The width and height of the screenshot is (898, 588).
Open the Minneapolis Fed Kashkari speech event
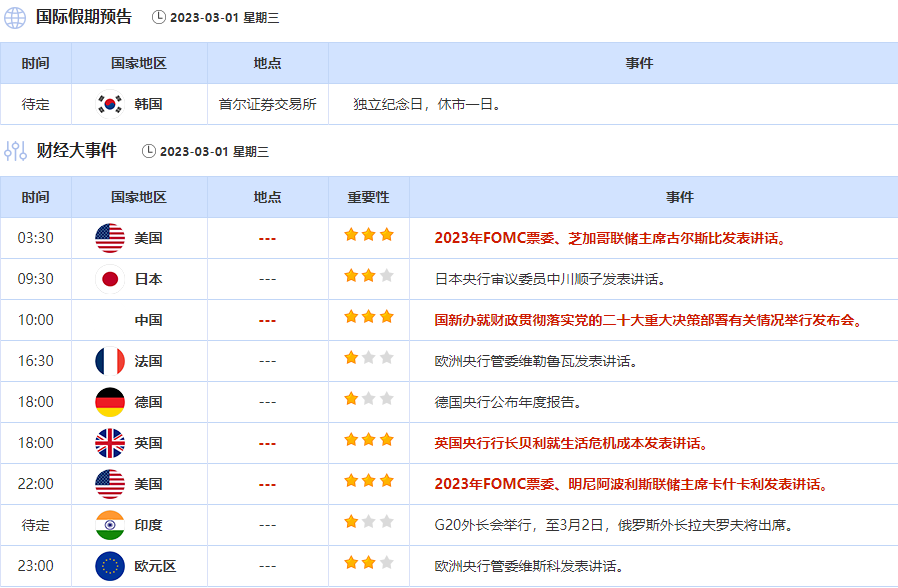(631, 484)
